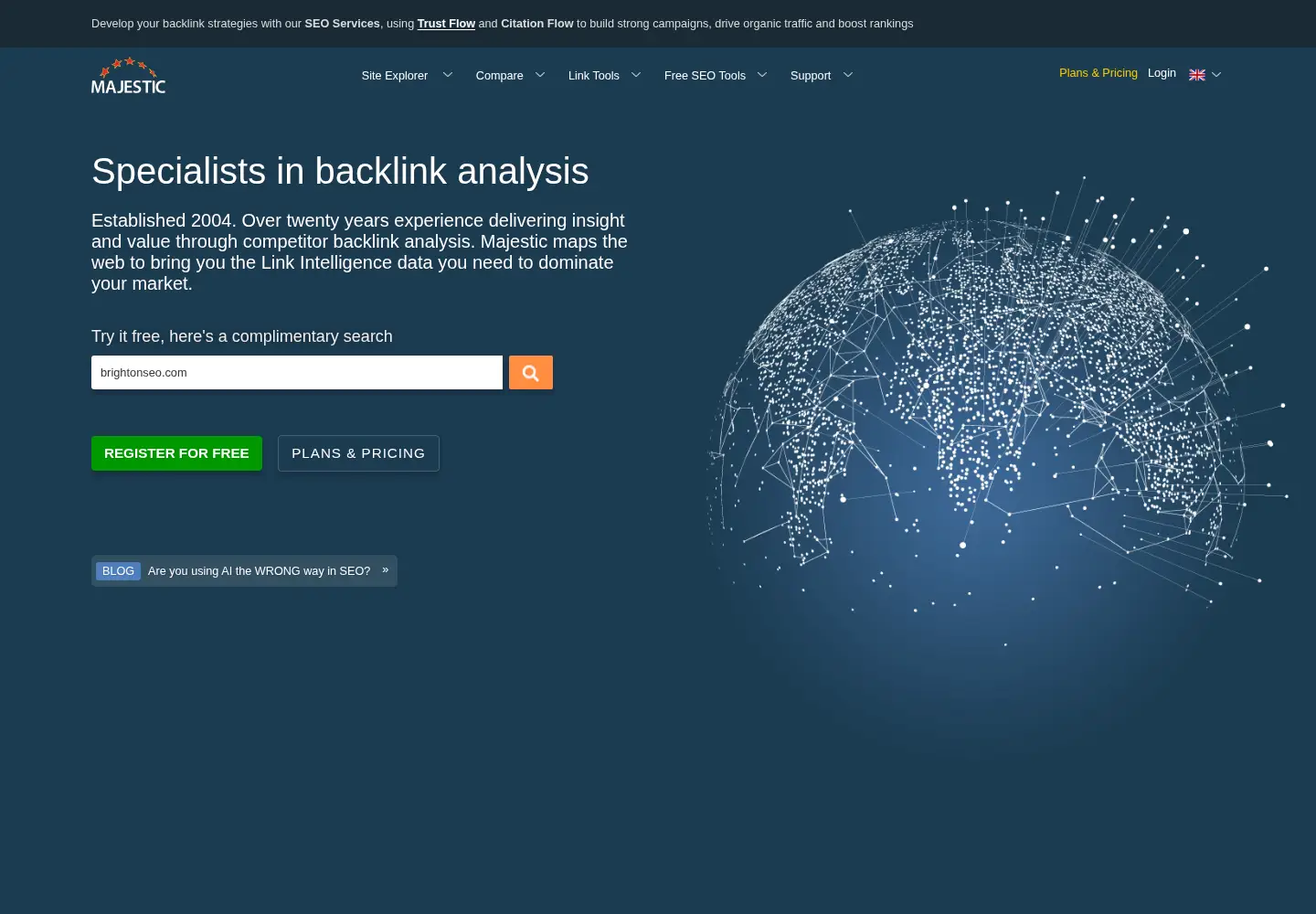This screenshot has width=1316, height=914.
Task: Open the Free SEO Tools menu
Action: (705, 76)
